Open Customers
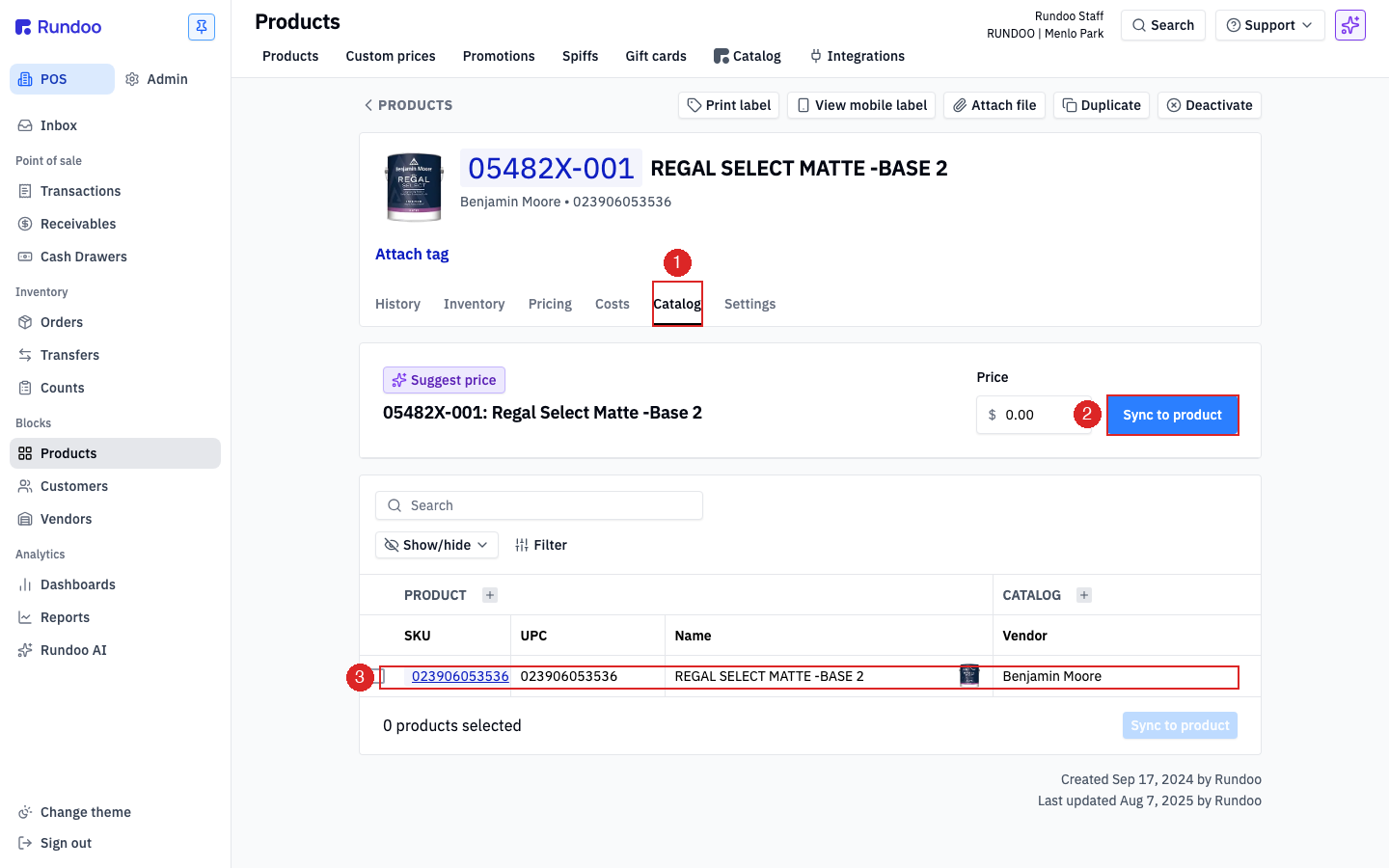The width and height of the screenshot is (1389, 868). tap(116, 486)
